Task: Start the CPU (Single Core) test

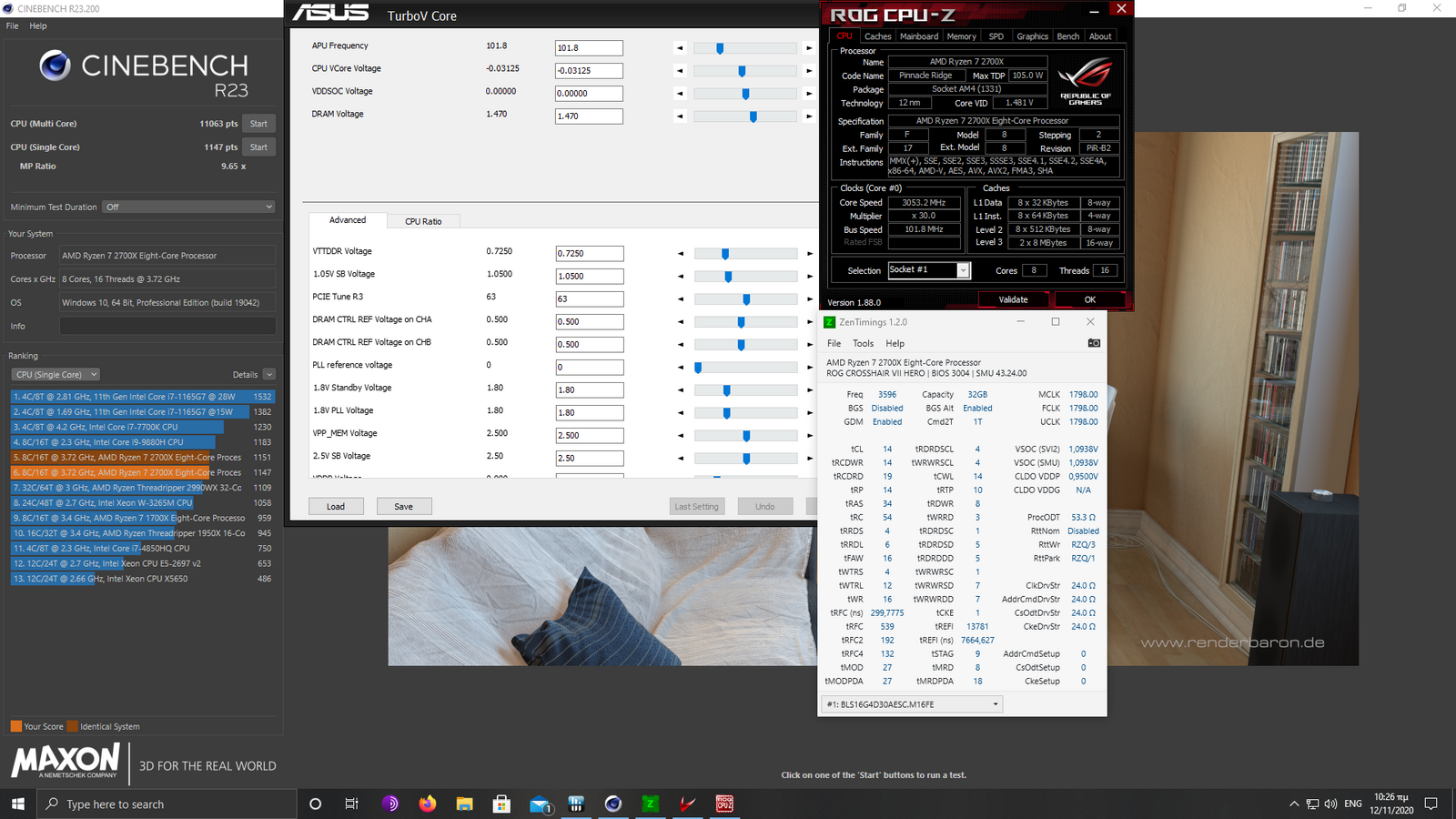Action: [x=258, y=147]
